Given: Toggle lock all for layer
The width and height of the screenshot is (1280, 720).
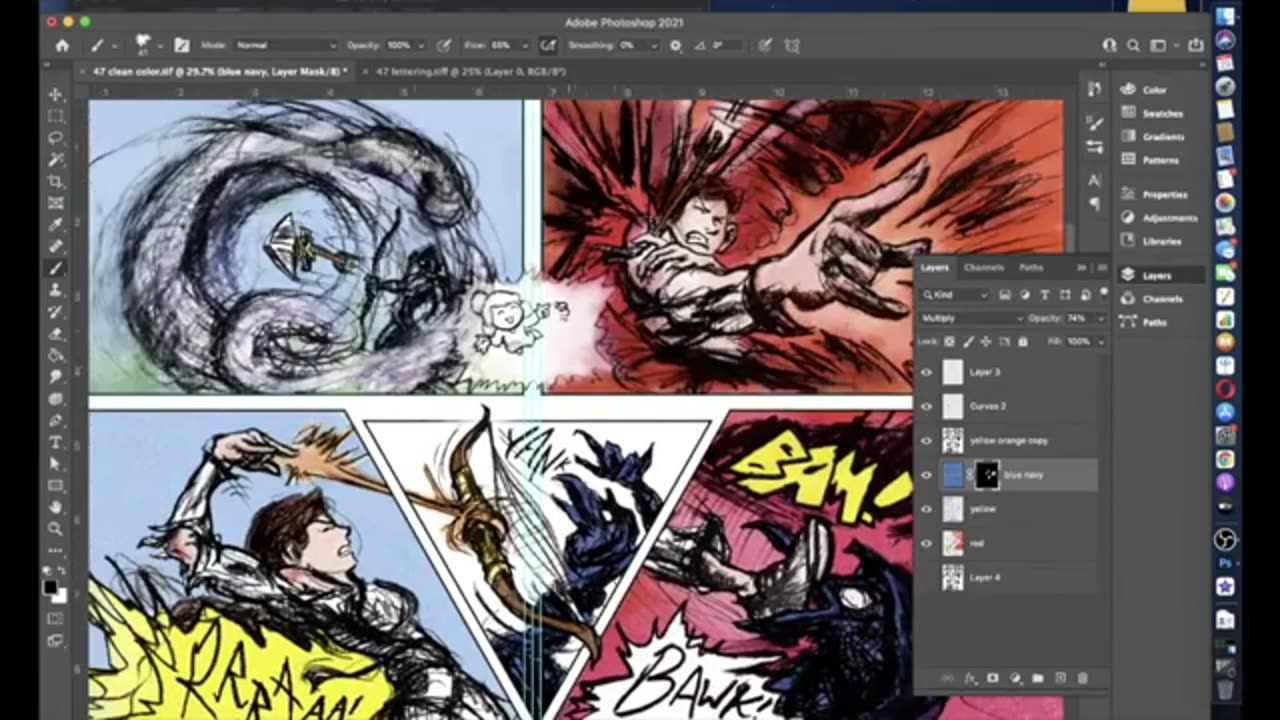Looking at the screenshot, I should coord(1022,342).
